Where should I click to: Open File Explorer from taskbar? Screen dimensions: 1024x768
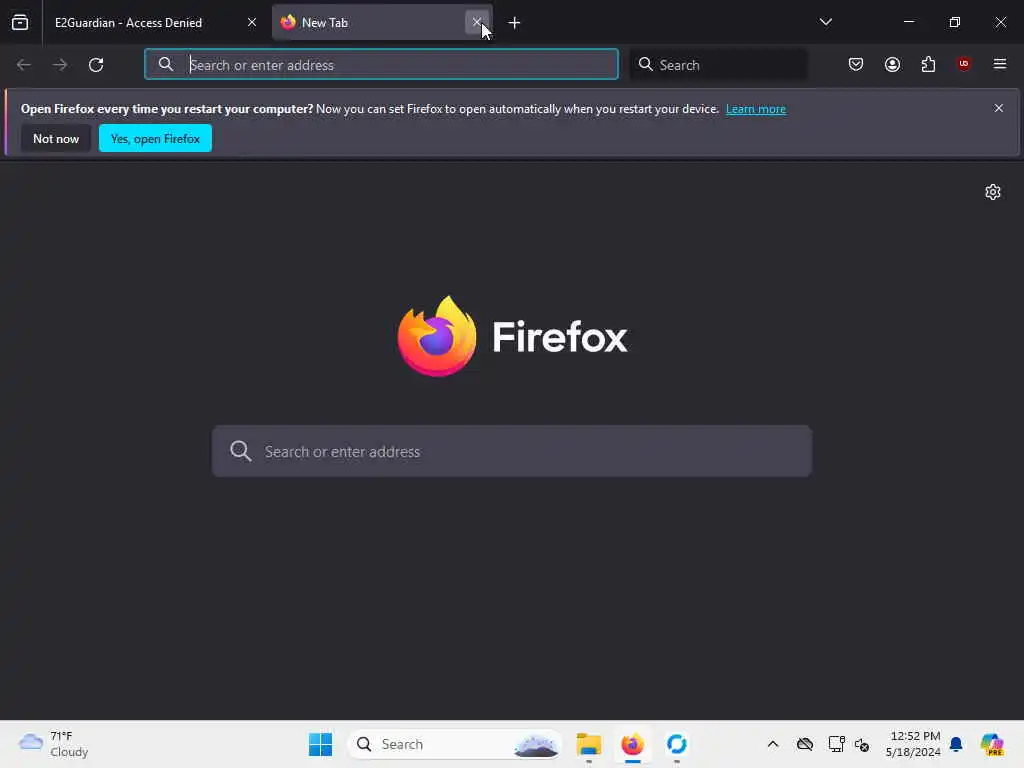coord(588,744)
